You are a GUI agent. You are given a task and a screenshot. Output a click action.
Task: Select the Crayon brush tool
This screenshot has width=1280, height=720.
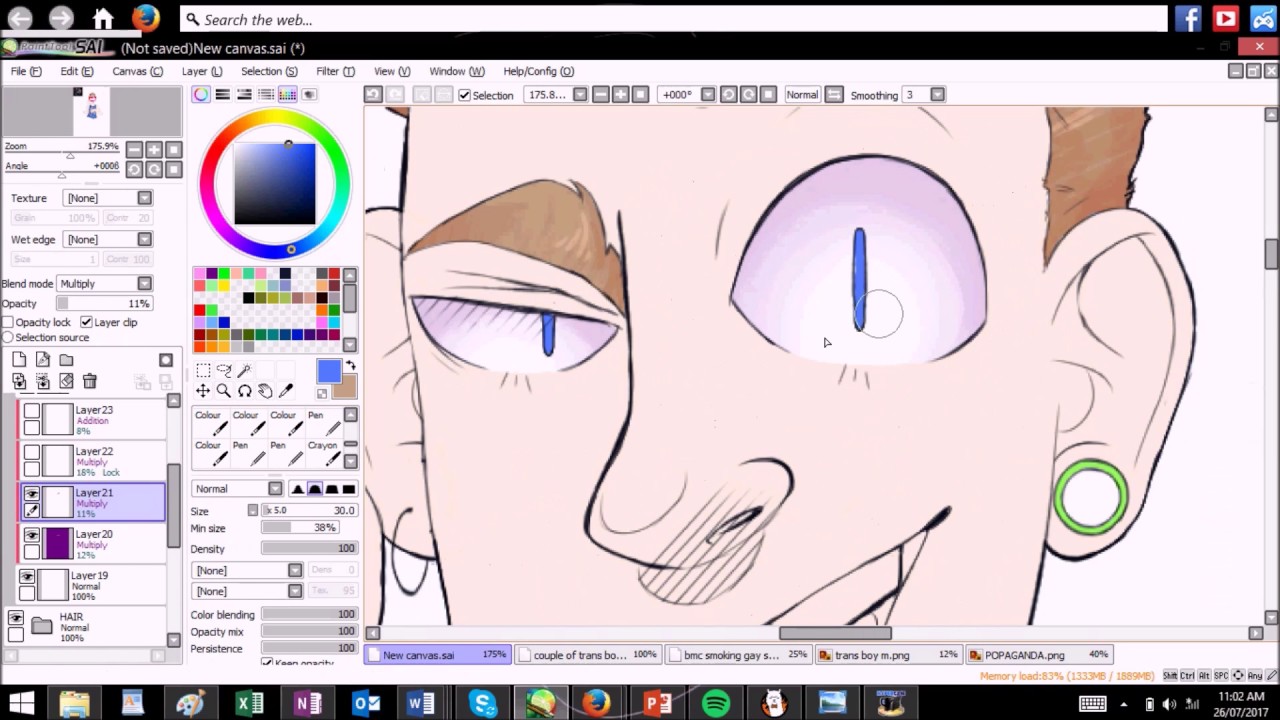[x=323, y=452]
